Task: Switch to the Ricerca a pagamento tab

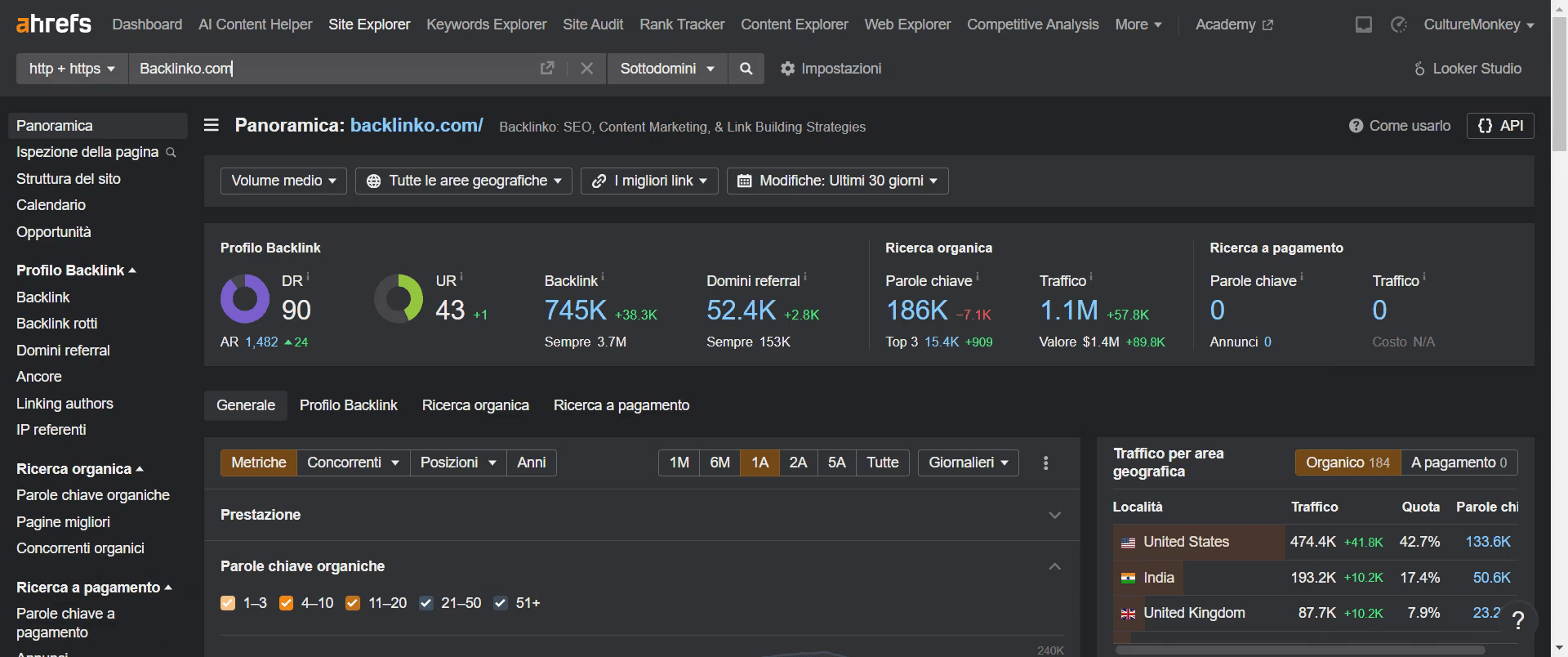Action: (621, 405)
